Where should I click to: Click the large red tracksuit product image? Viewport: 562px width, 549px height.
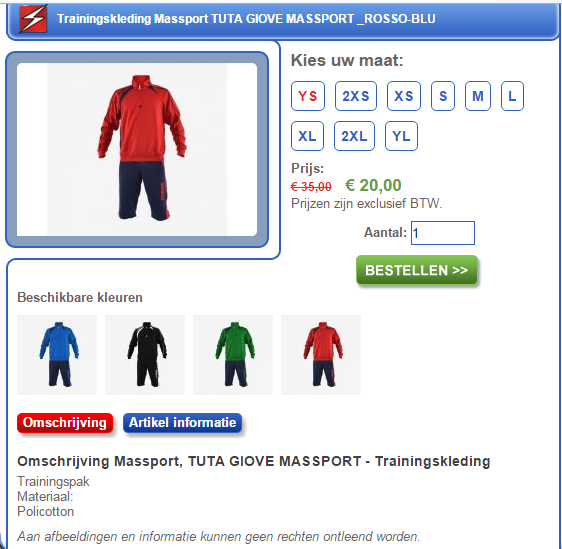click(x=137, y=149)
